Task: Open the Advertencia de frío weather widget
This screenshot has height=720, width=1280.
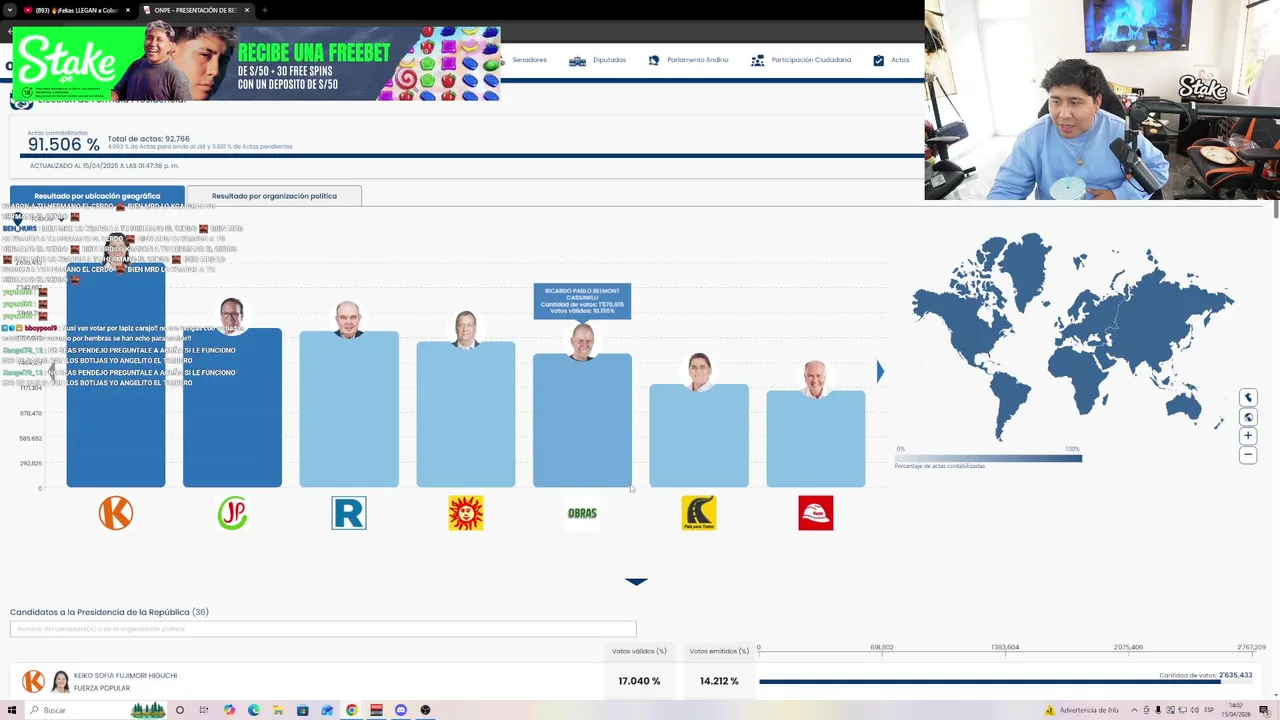Action: tap(1082, 710)
